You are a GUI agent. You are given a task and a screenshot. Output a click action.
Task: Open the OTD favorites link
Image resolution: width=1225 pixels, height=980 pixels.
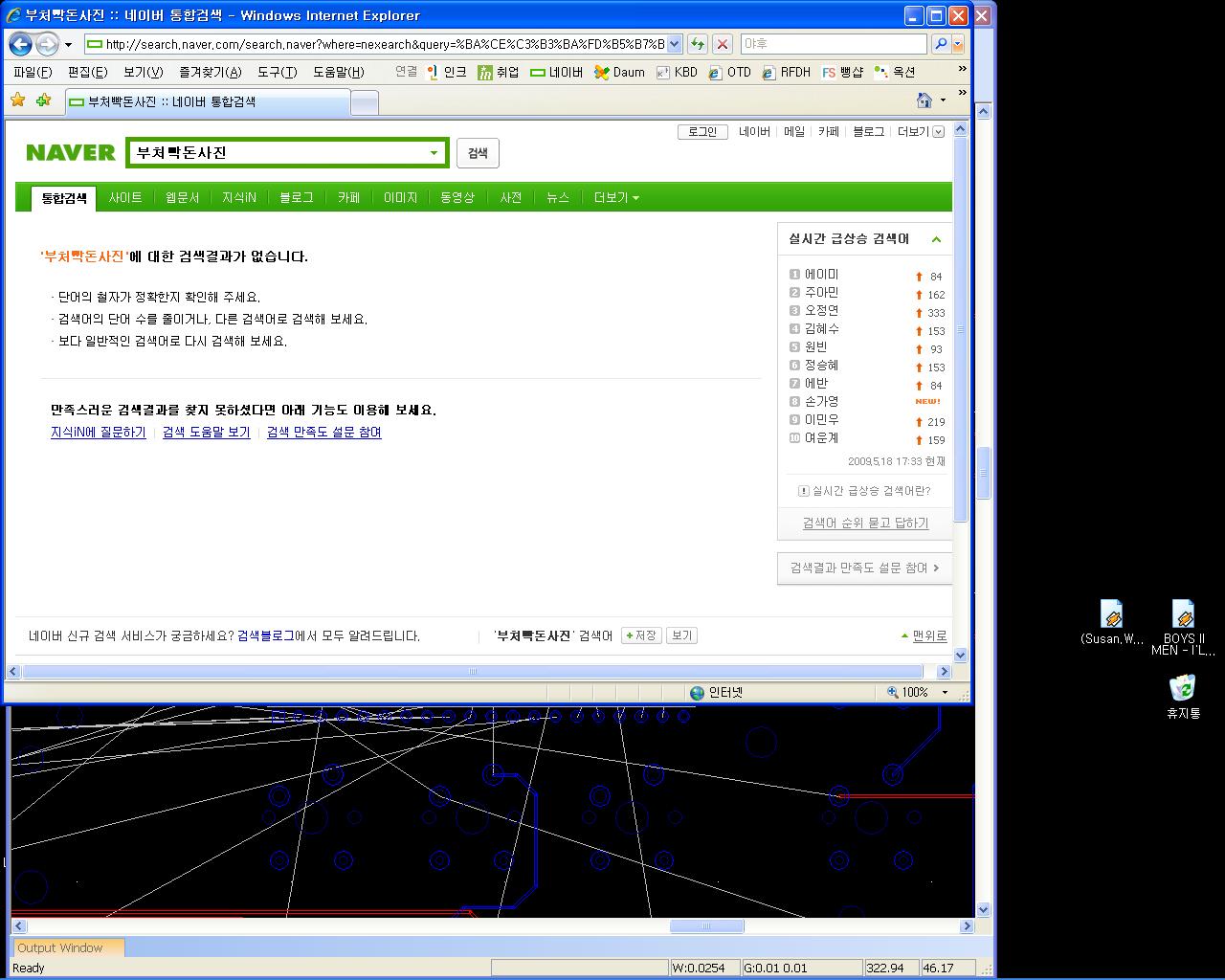(730, 72)
